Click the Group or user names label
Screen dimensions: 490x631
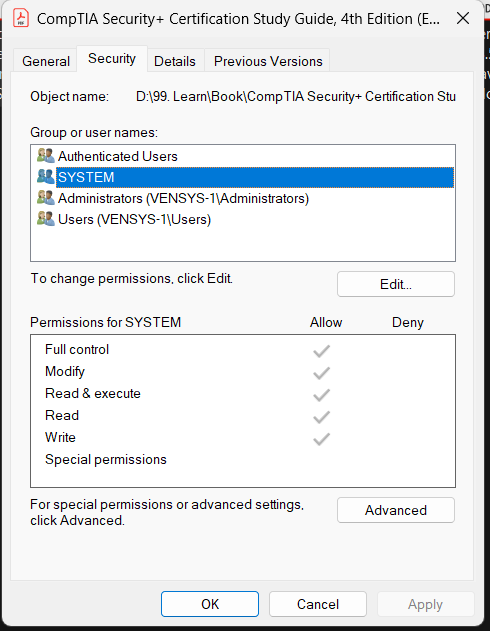[94, 132]
